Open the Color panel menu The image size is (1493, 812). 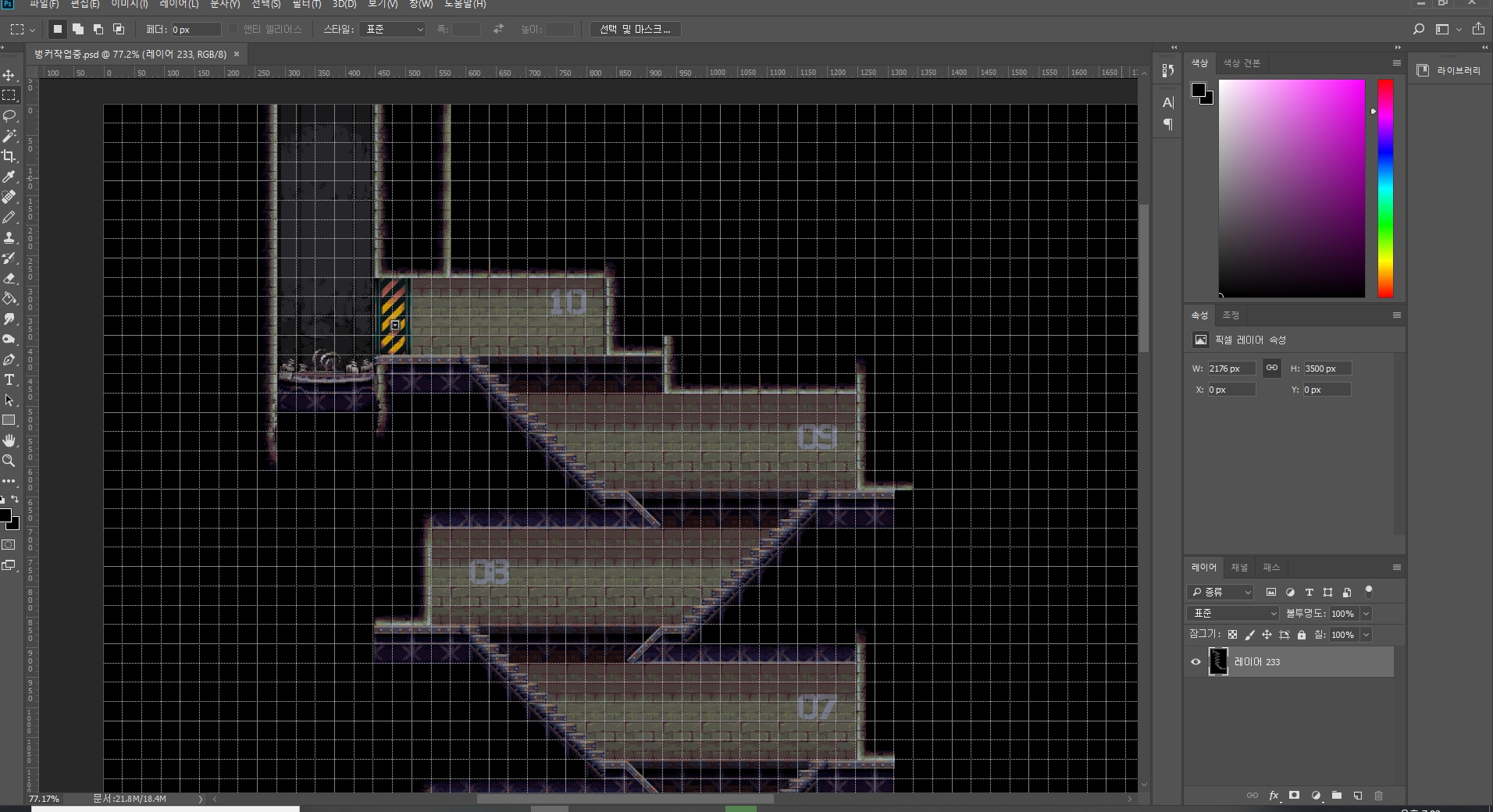[1396, 62]
